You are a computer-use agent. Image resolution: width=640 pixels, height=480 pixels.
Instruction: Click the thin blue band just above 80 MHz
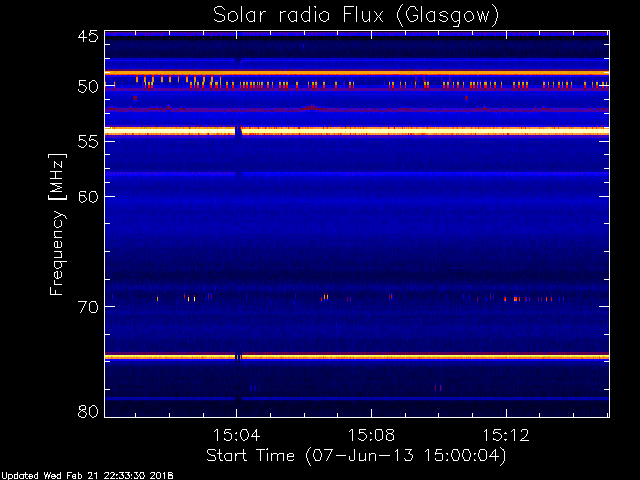357,398
